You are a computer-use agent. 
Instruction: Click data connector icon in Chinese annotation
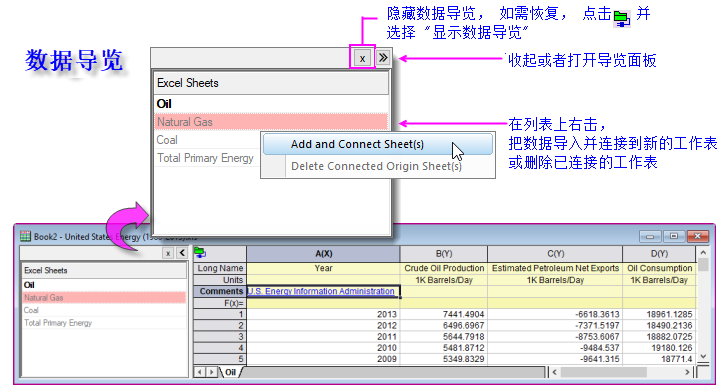(x=622, y=18)
